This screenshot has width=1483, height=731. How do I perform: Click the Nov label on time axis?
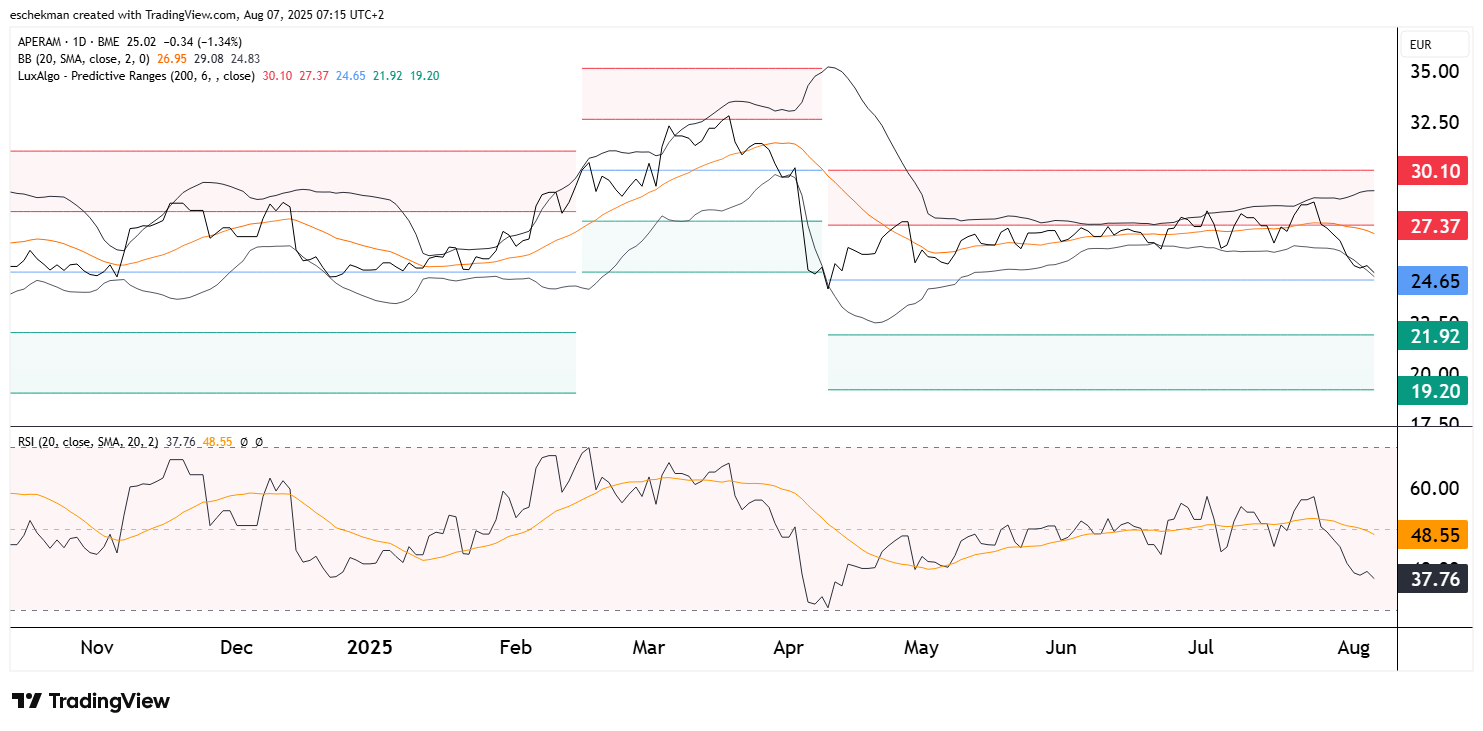click(x=97, y=648)
